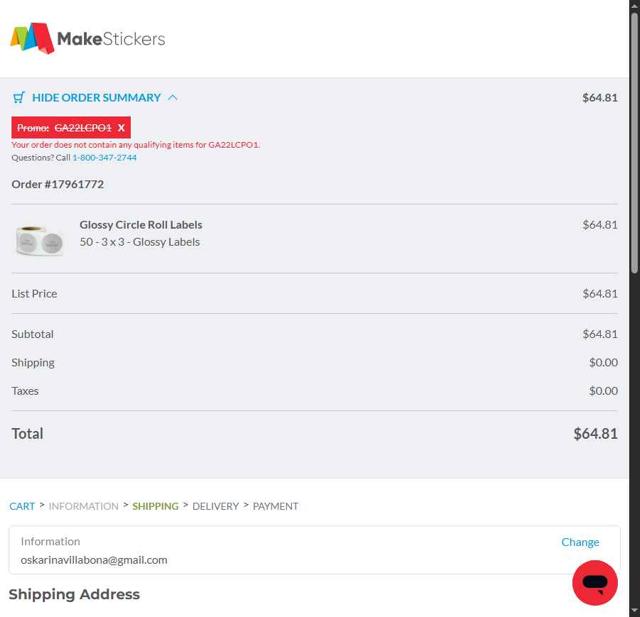Go to Information breadcrumb step
Image resolution: width=640 pixels, height=617 pixels.
(83, 506)
